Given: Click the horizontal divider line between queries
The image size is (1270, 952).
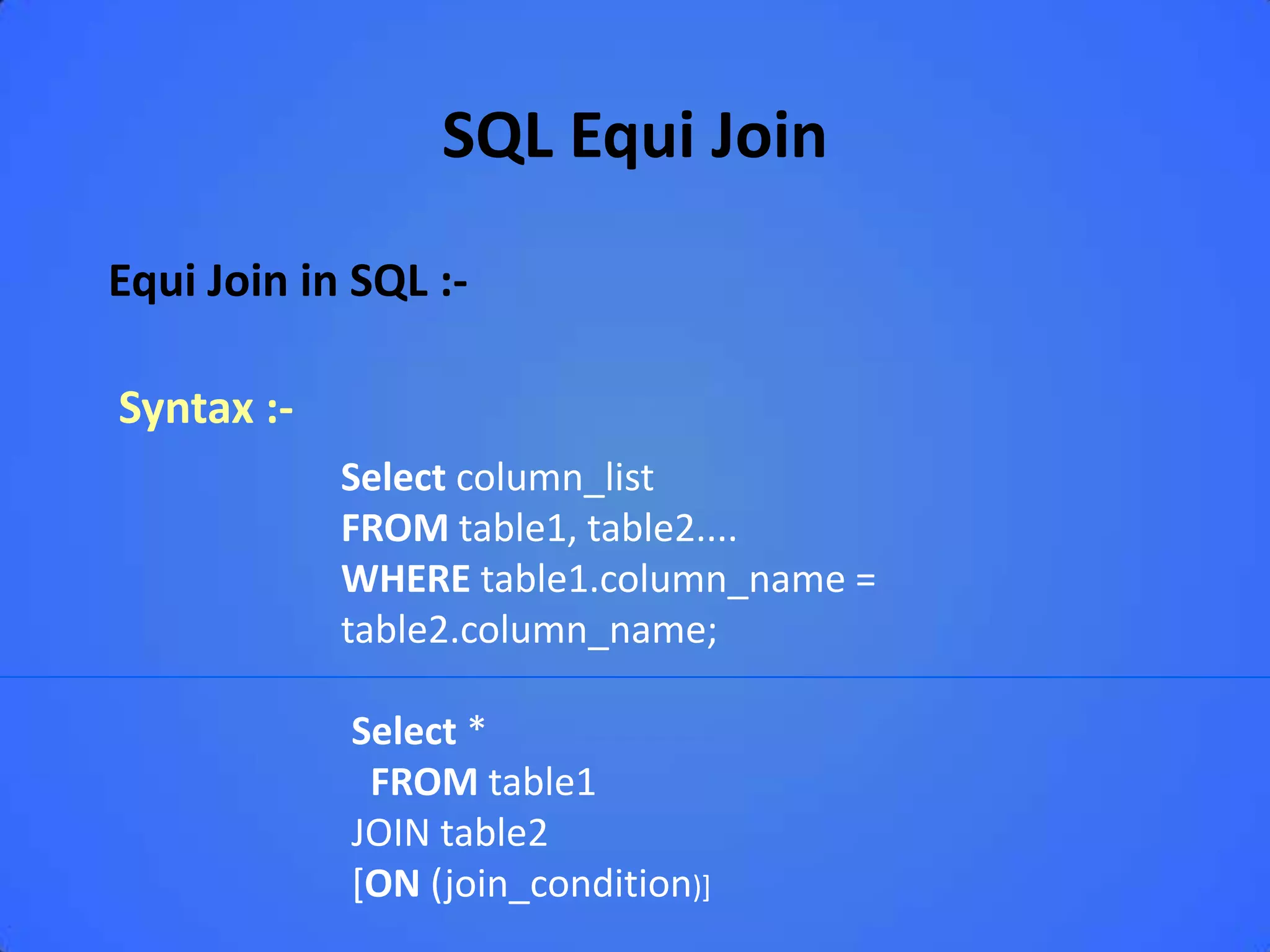Looking at the screenshot, I should tap(635, 677).
